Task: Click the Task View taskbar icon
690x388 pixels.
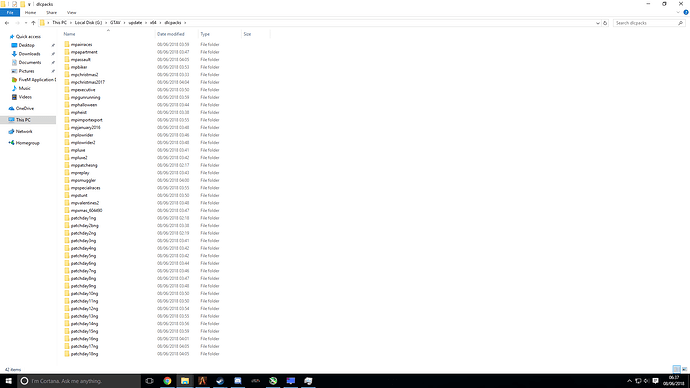Action: coord(149,381)
